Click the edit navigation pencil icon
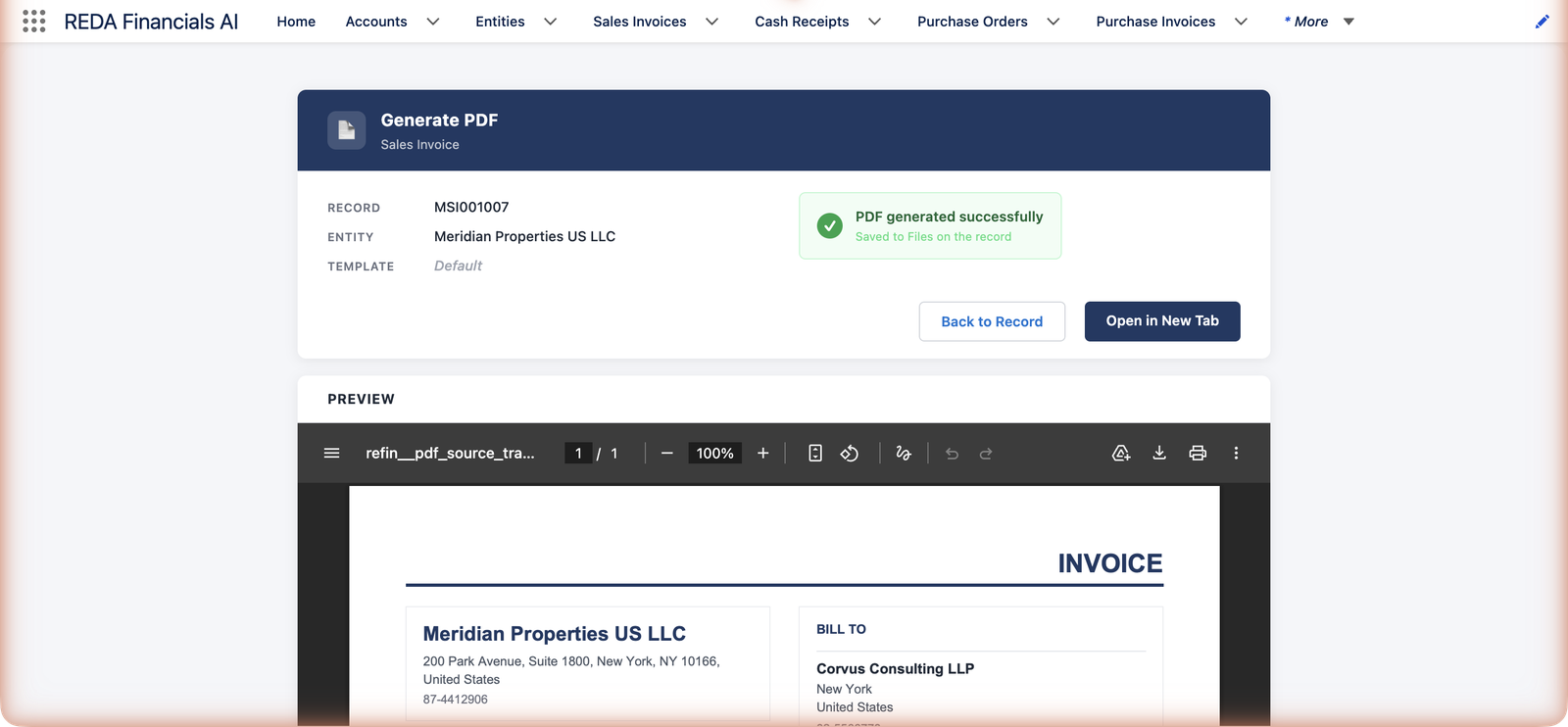 (x=1543, y=22)
